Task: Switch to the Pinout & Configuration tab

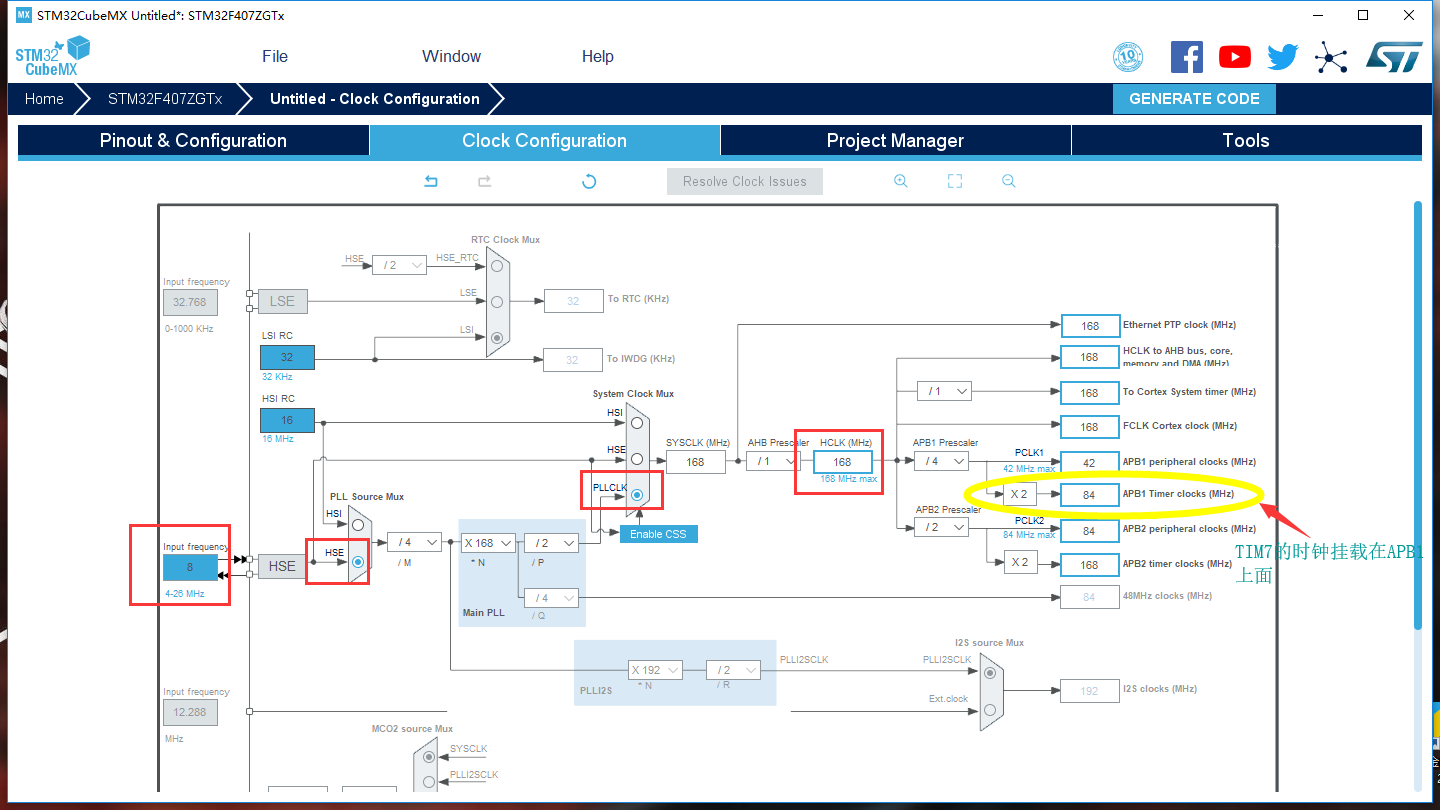Action: 193,140
